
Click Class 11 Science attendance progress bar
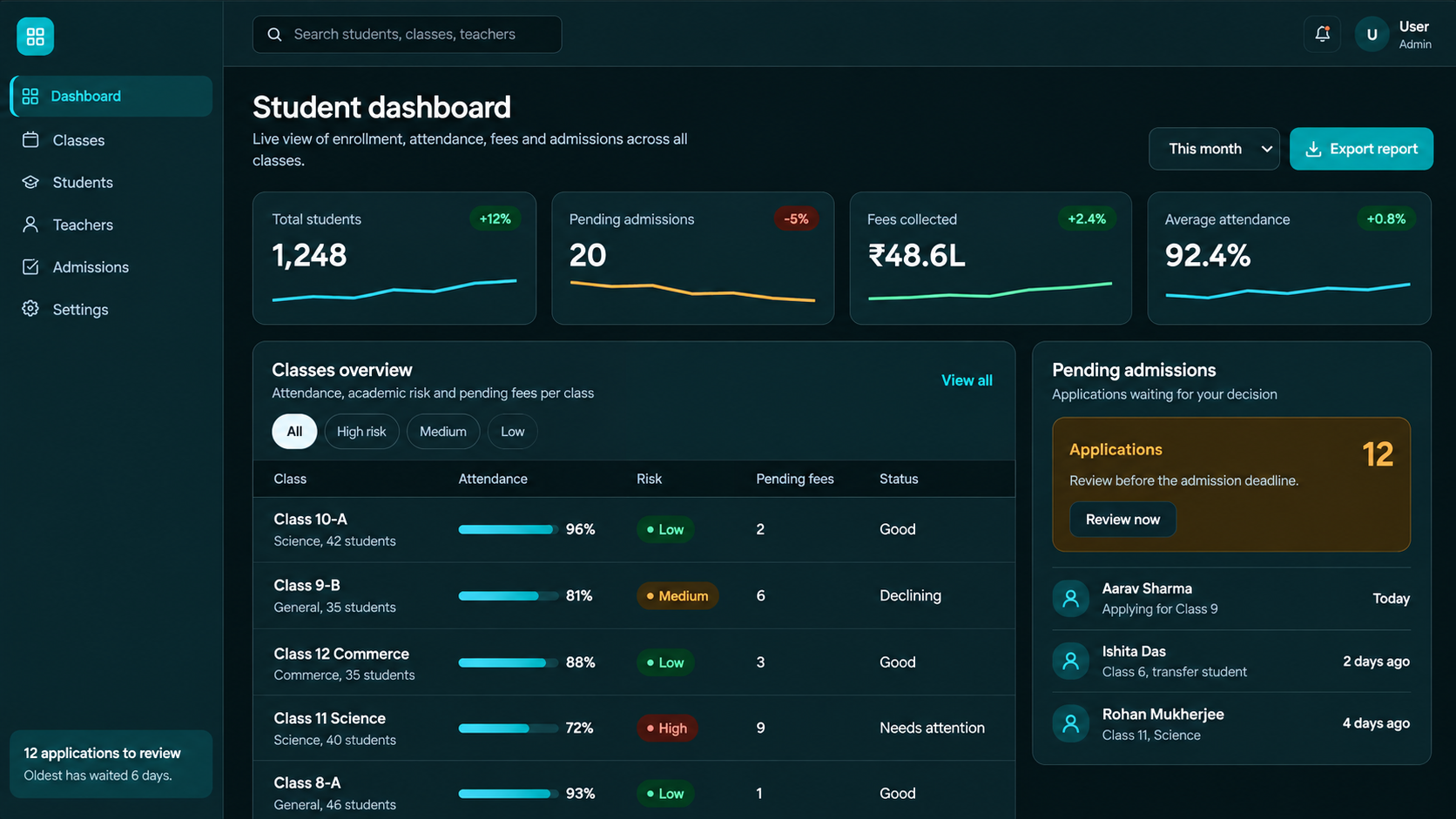click(x=509, y=728)
